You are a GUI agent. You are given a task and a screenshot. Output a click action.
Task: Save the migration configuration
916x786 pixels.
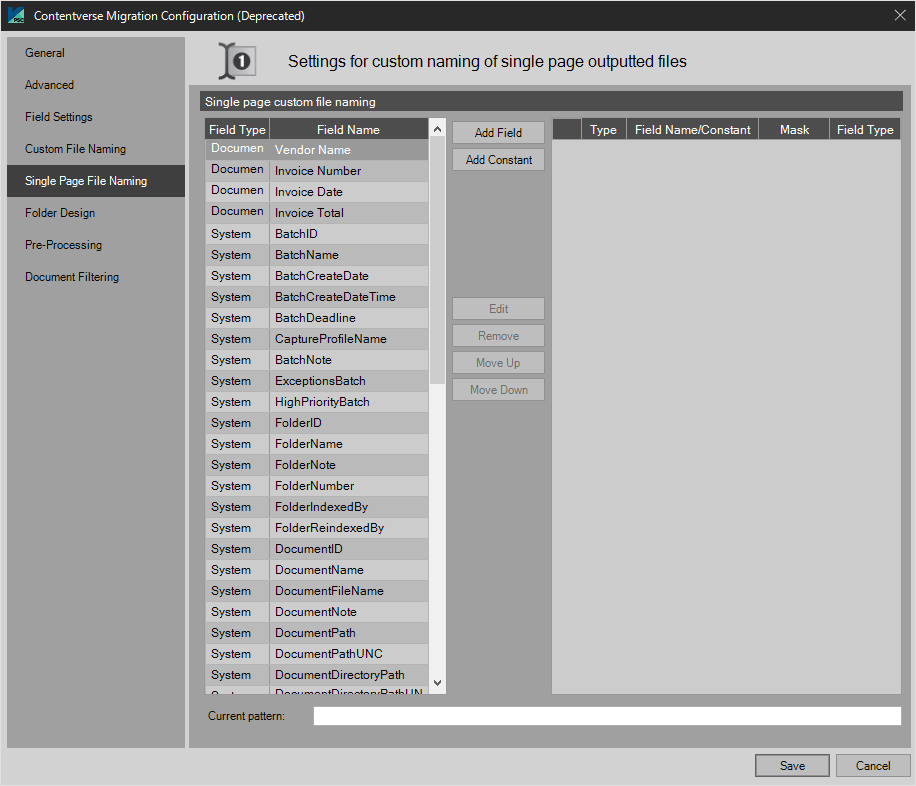point(792,766)
